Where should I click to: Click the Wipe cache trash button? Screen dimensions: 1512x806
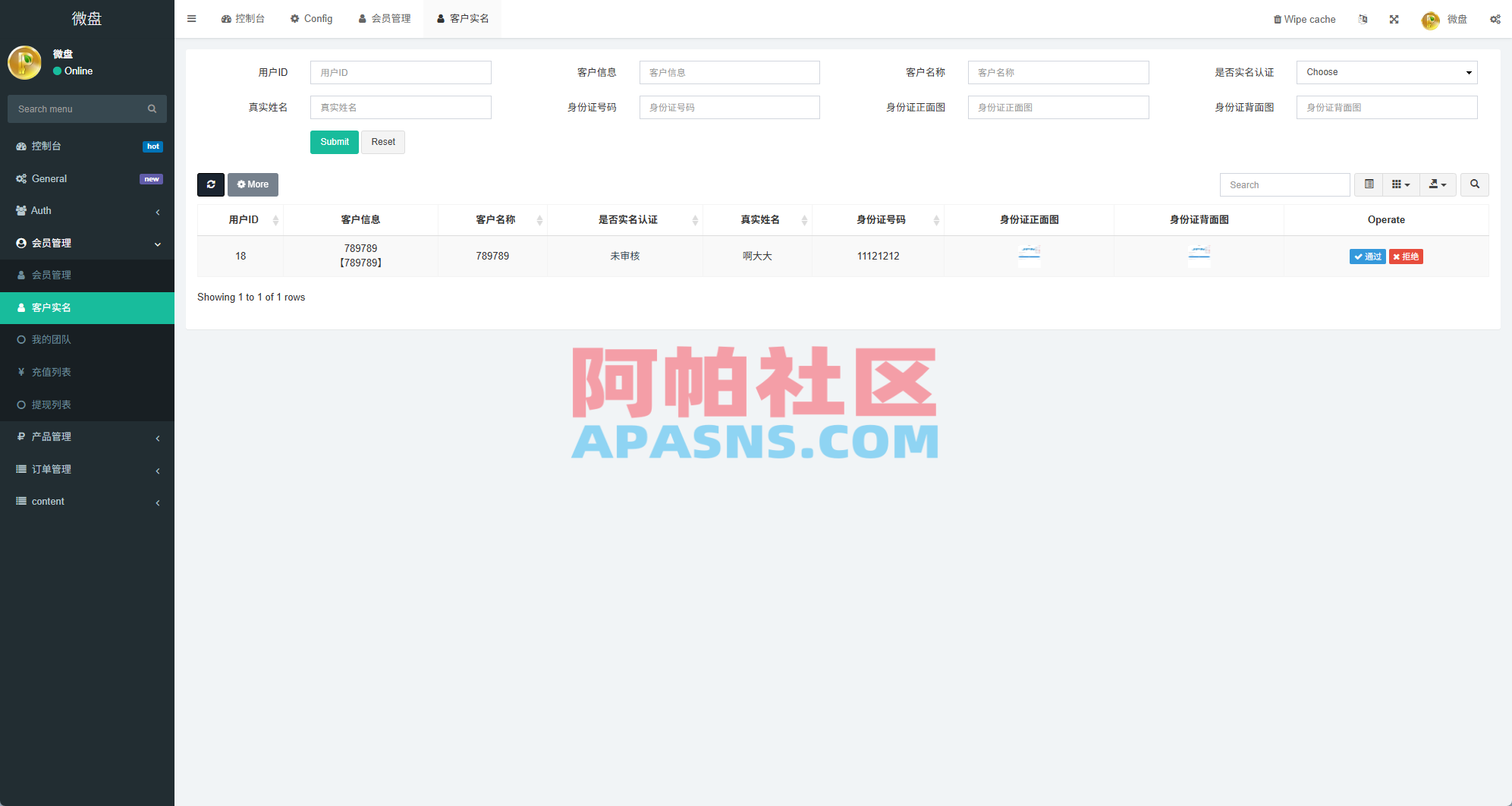(1304, 19)
